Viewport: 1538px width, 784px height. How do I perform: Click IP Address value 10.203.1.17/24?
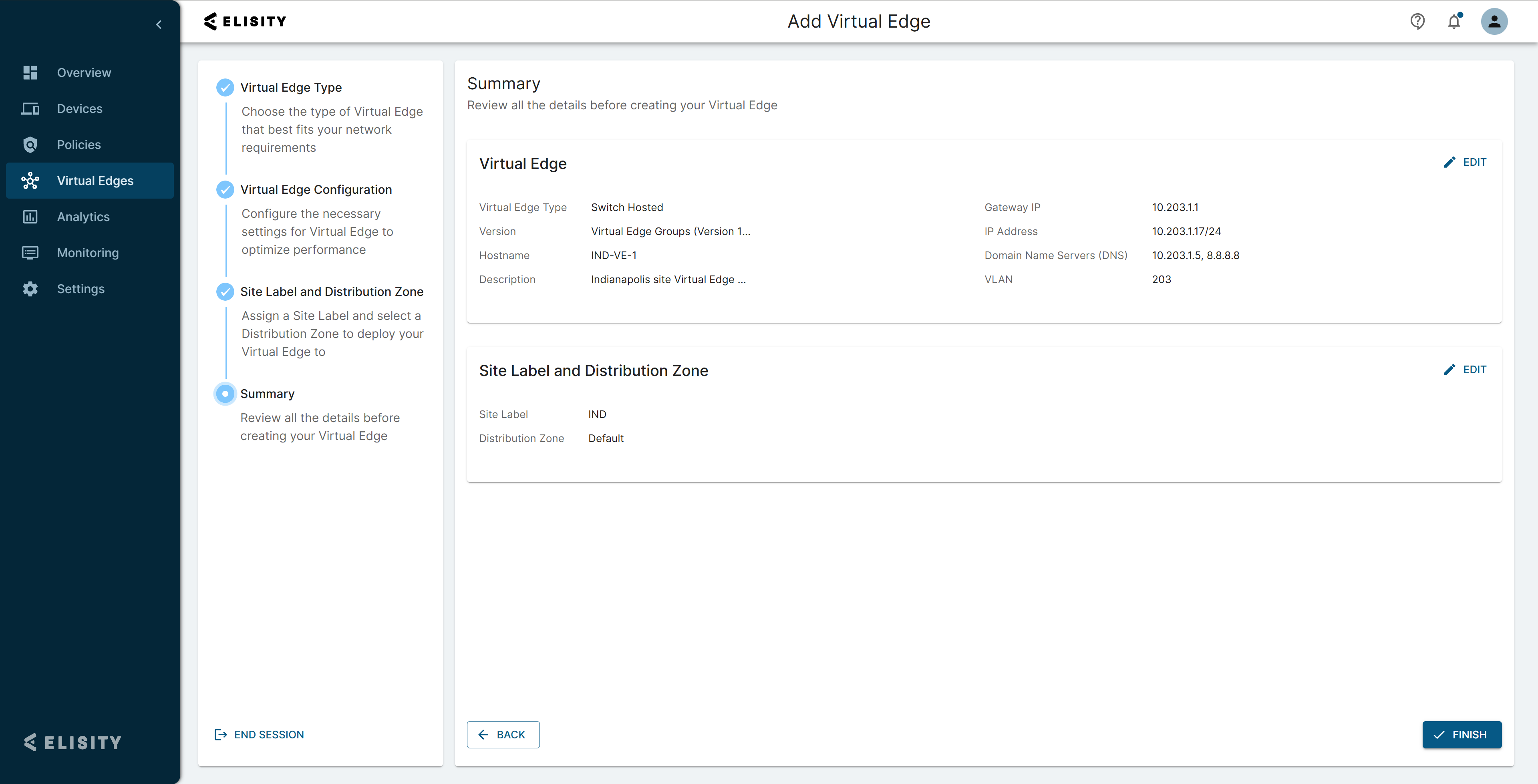click(1186, 231)
